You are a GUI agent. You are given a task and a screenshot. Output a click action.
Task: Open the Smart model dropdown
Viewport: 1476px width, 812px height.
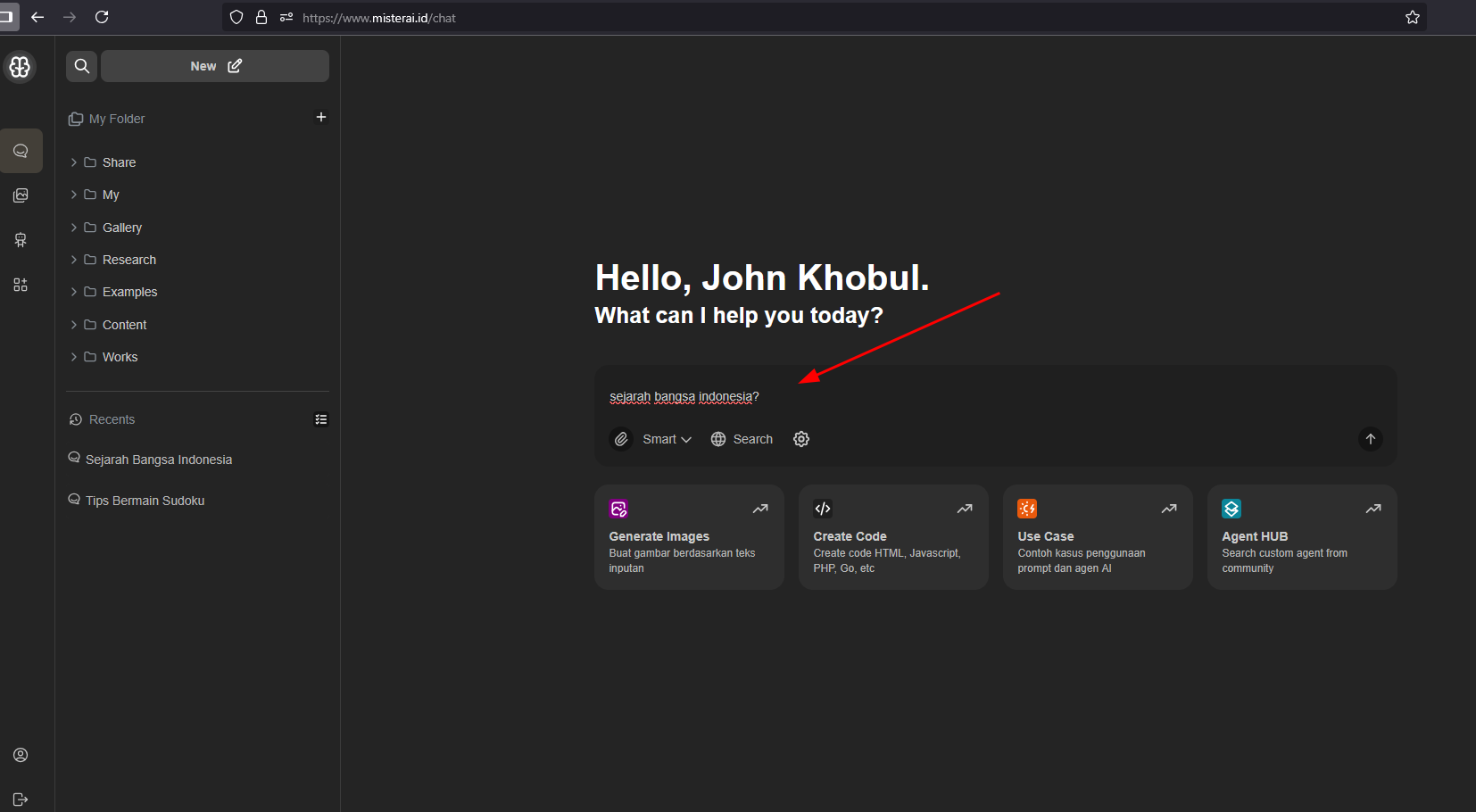pos(667,439)
